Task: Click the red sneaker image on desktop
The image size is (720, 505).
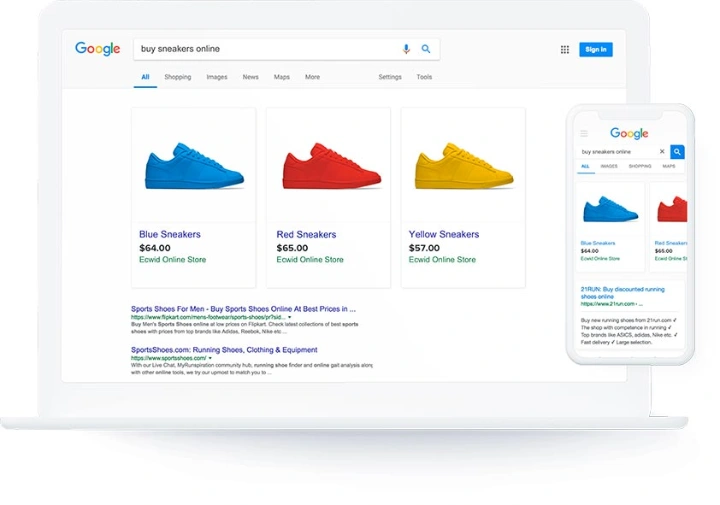Action: click(331, 166)
